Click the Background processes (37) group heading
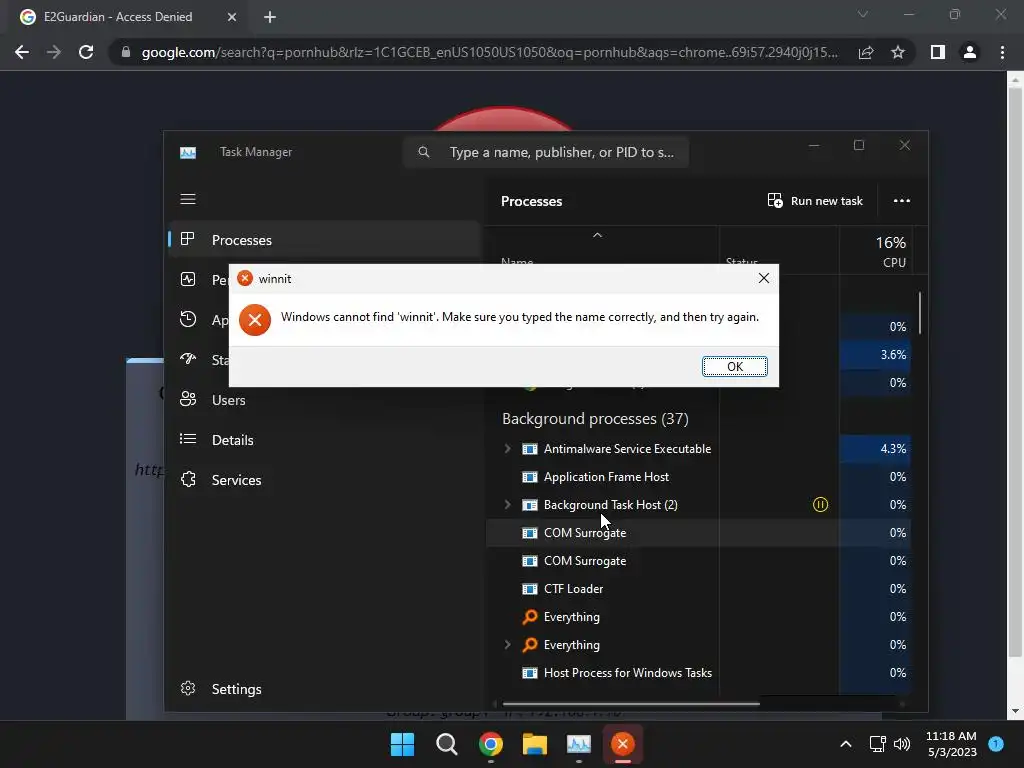 (x=595, y=419)
